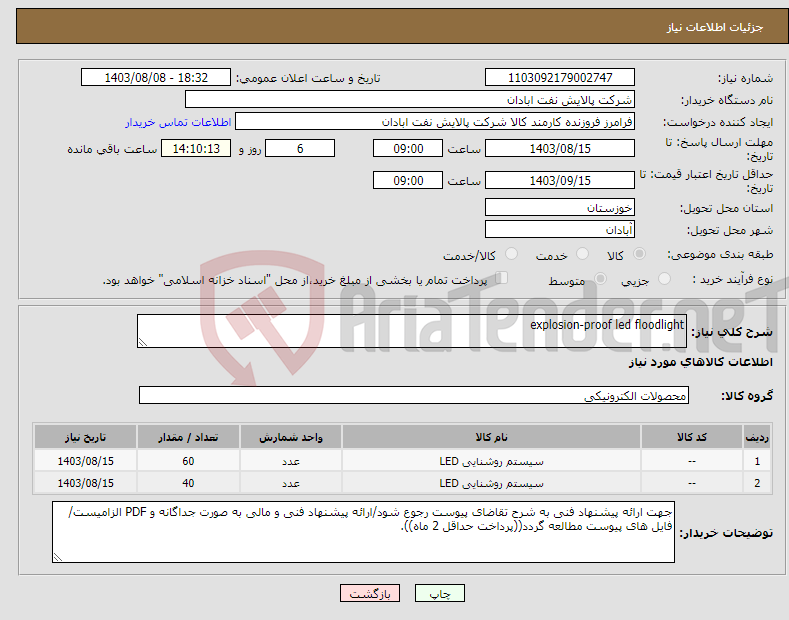Click price validity time 09:00 field
Viewport: 789px width, 620px height.
pos(408,180)
